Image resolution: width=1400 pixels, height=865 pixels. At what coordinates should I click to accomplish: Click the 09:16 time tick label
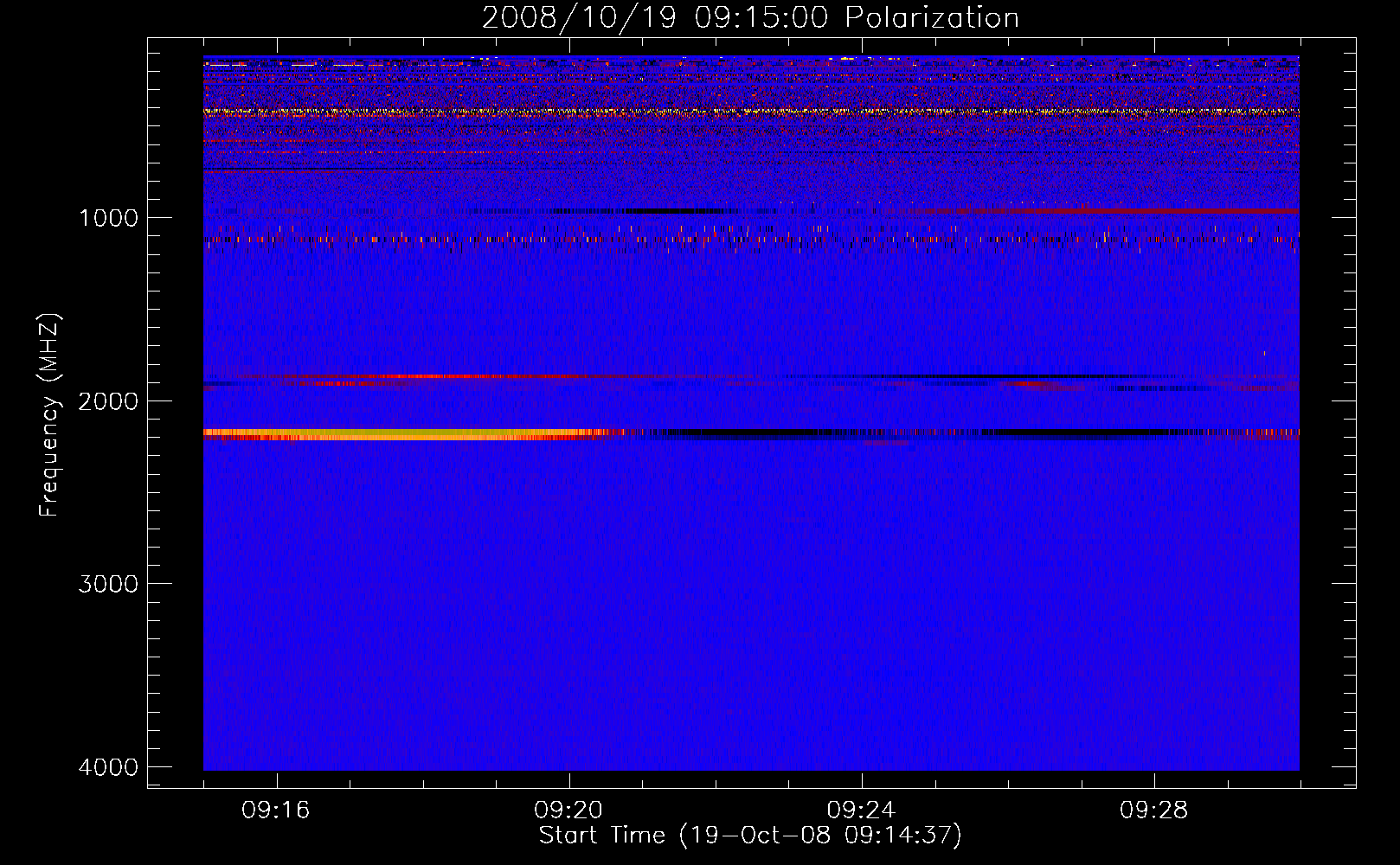tap(276, 811)
